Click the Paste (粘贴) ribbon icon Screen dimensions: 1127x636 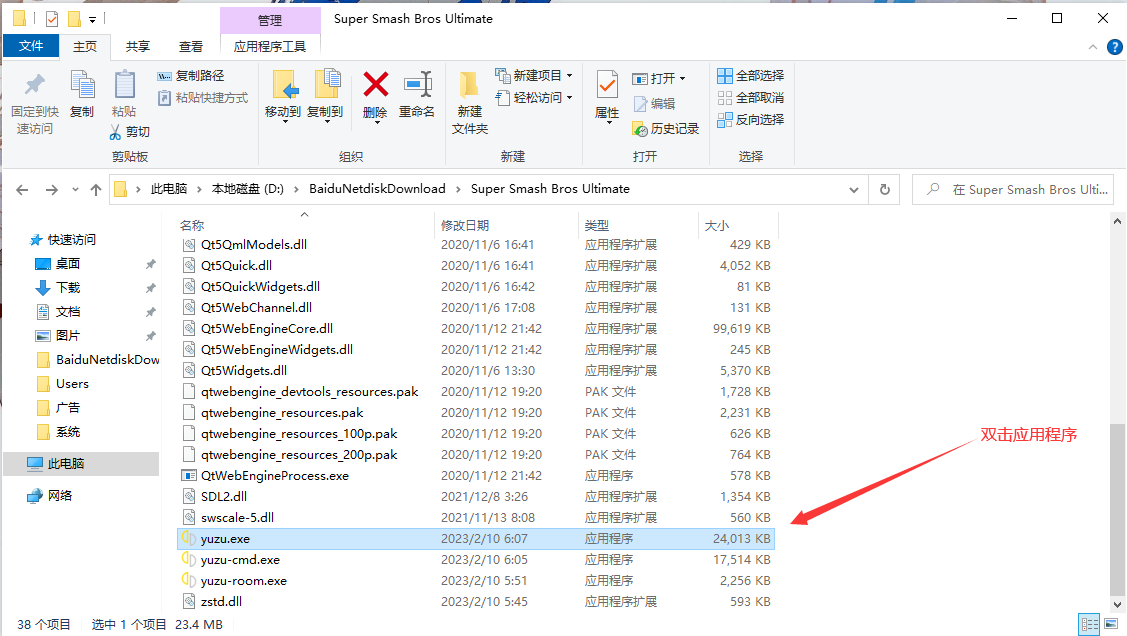coord(124,86)
